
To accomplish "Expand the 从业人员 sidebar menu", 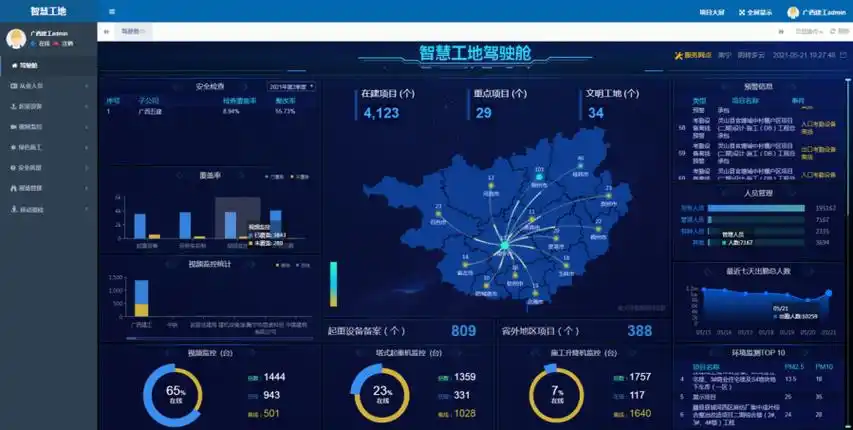I will tap(49, 86).
